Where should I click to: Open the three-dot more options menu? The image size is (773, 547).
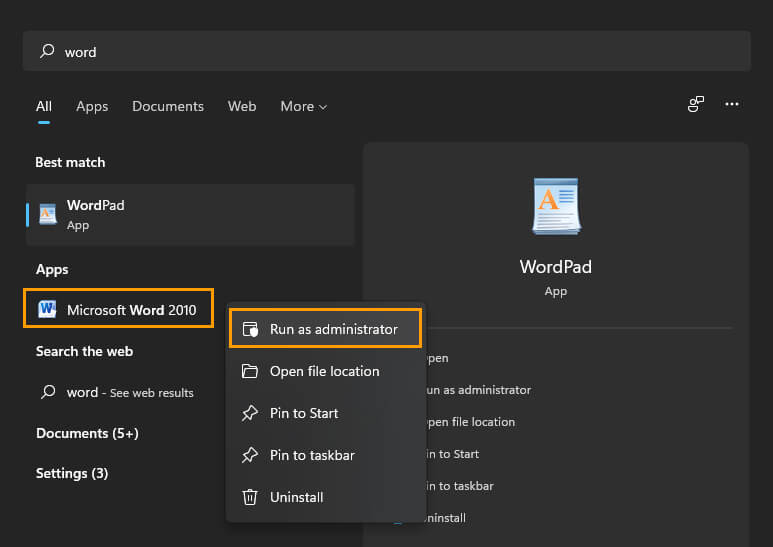(732, 104)
